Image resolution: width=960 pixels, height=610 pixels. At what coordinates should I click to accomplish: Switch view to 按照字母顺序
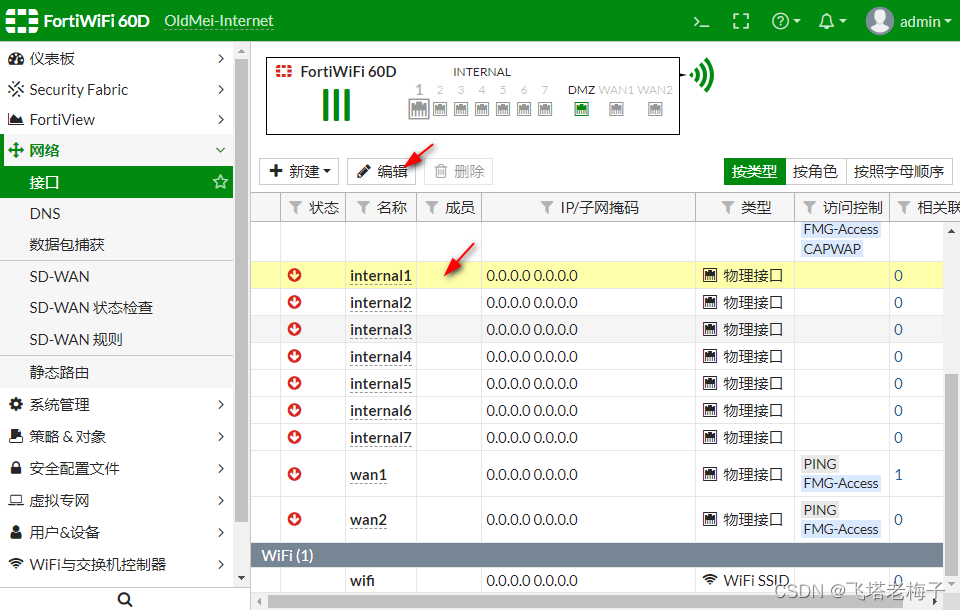(899, 171)
